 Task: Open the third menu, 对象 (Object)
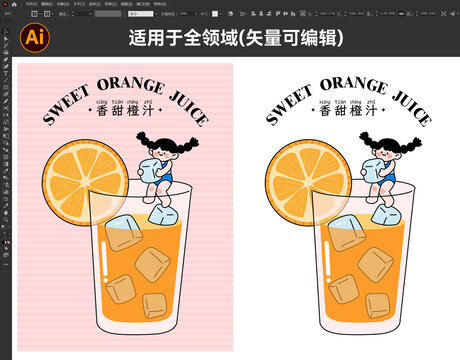pyautogui.click(x=63, y=4)
